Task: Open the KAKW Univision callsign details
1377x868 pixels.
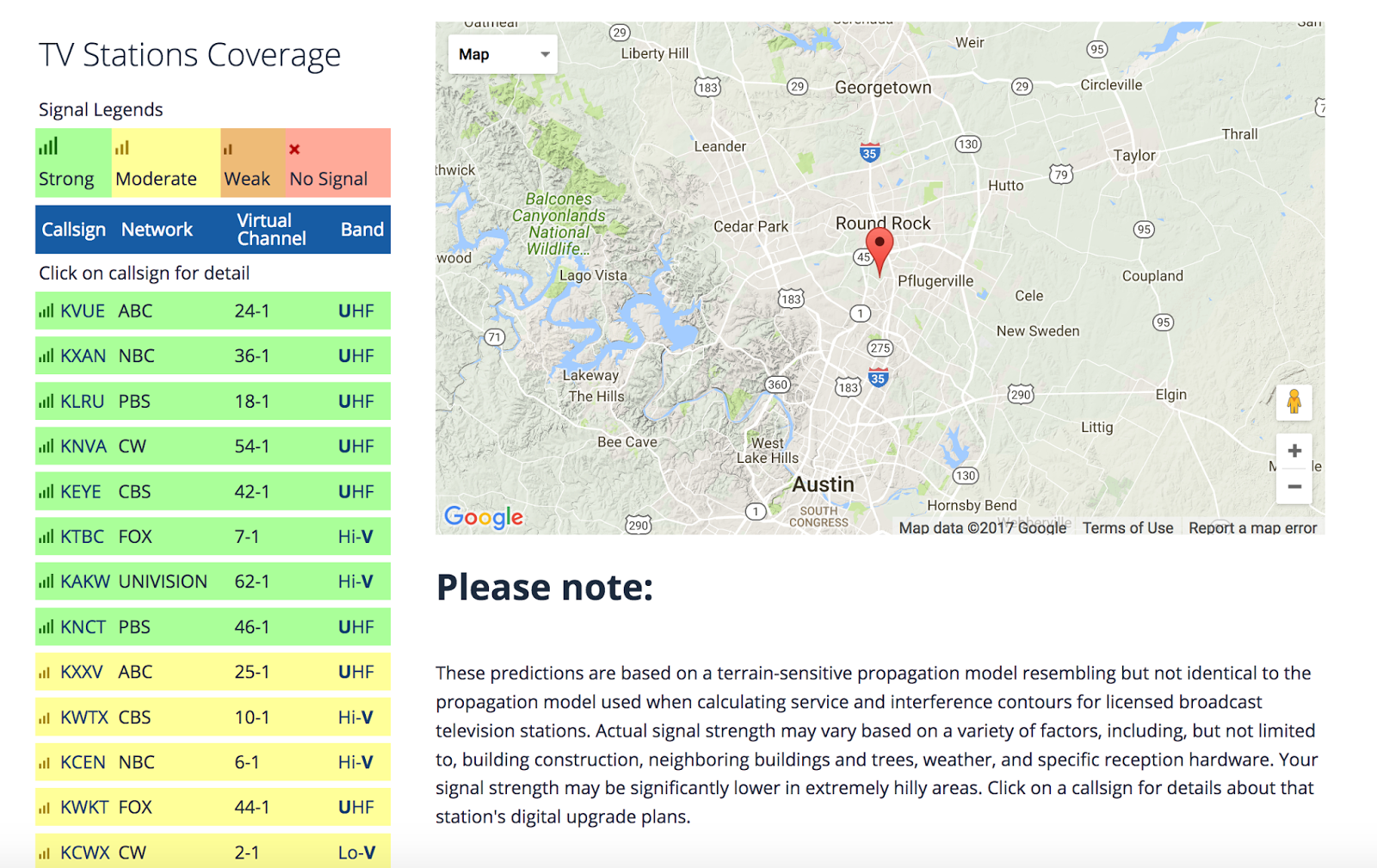Action: tap(85, 582)
